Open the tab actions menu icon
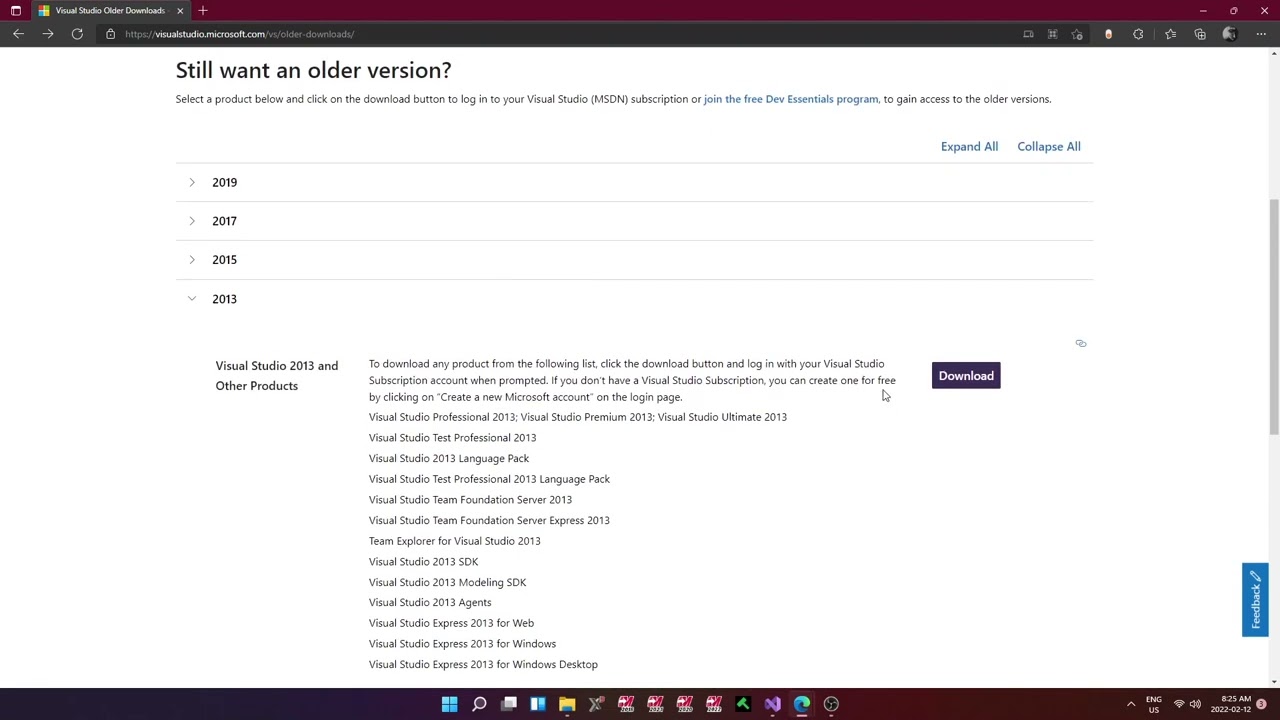This screenshot has height=720, width=1280. [15, 10]
